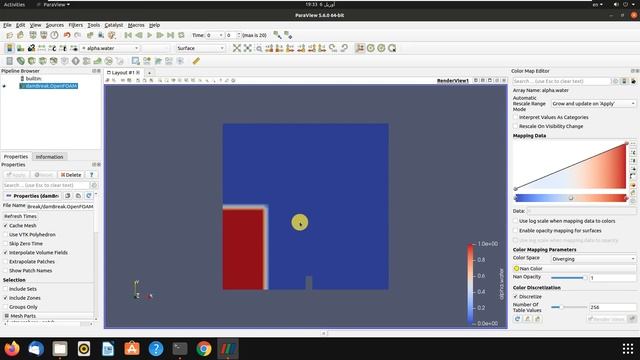Click the Warp By Vector icon
Viewport: 640px width, 360px height.
pyautogui.click(x=98, y=61)
